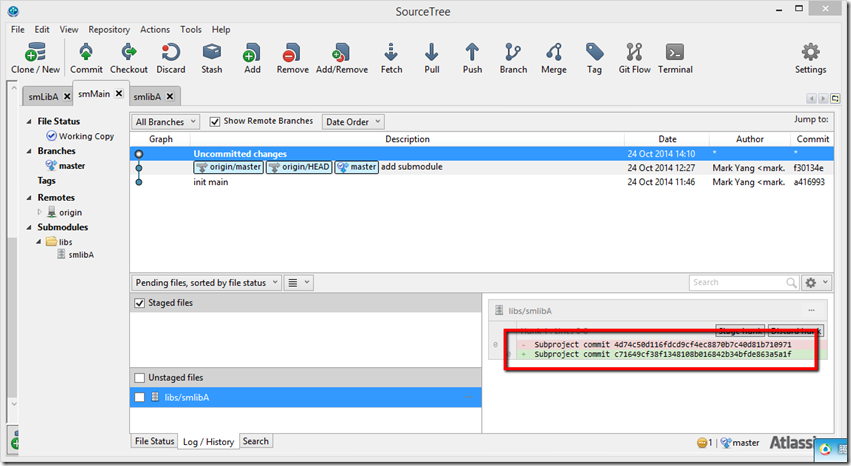Open the File menu
This screenshot has height=466, width=851.
click(x=17, y=29)
